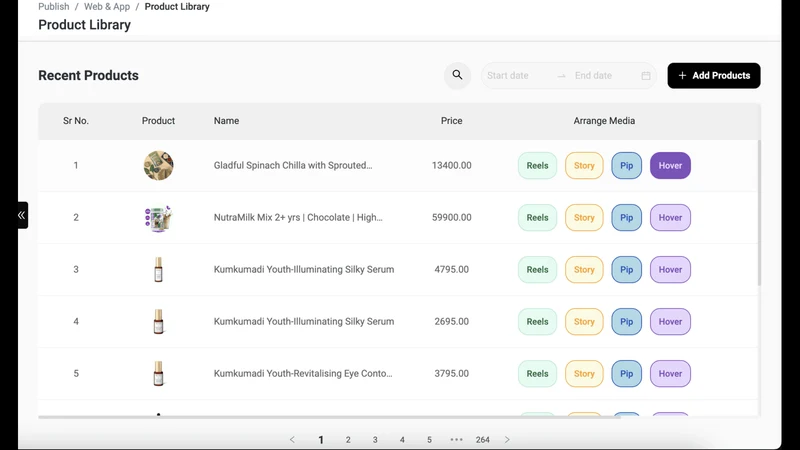Click the Name column header
This screenshot has height=450, width=800.
pyautogui.click(x=227, y=121)
